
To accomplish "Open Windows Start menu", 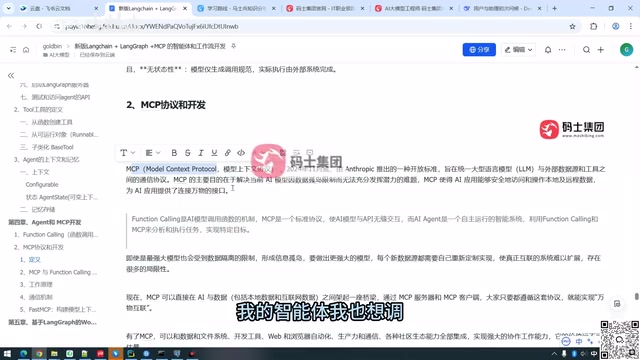I will (7, 353).
